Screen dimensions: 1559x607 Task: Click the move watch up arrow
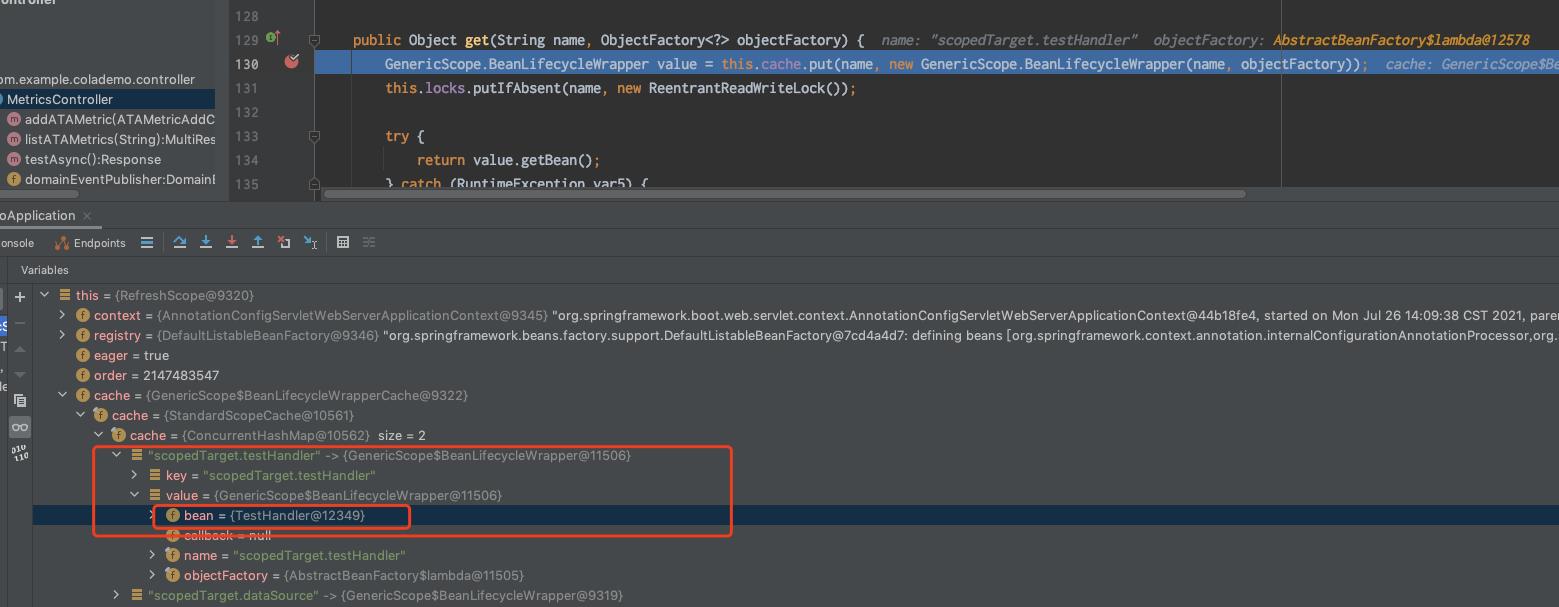[x=20, y=347]
